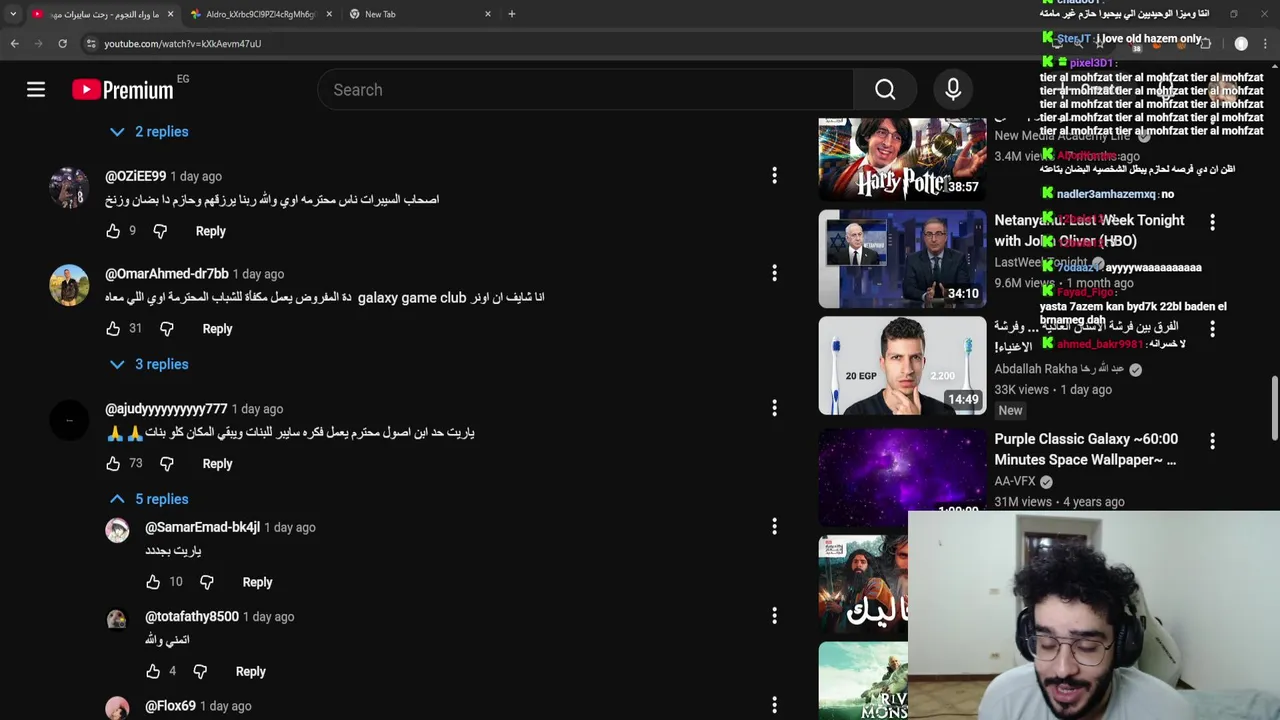Screen dimensions: 1280x720
Task: Like the comment by @OZiEE99
Action: tap(113, 231)
